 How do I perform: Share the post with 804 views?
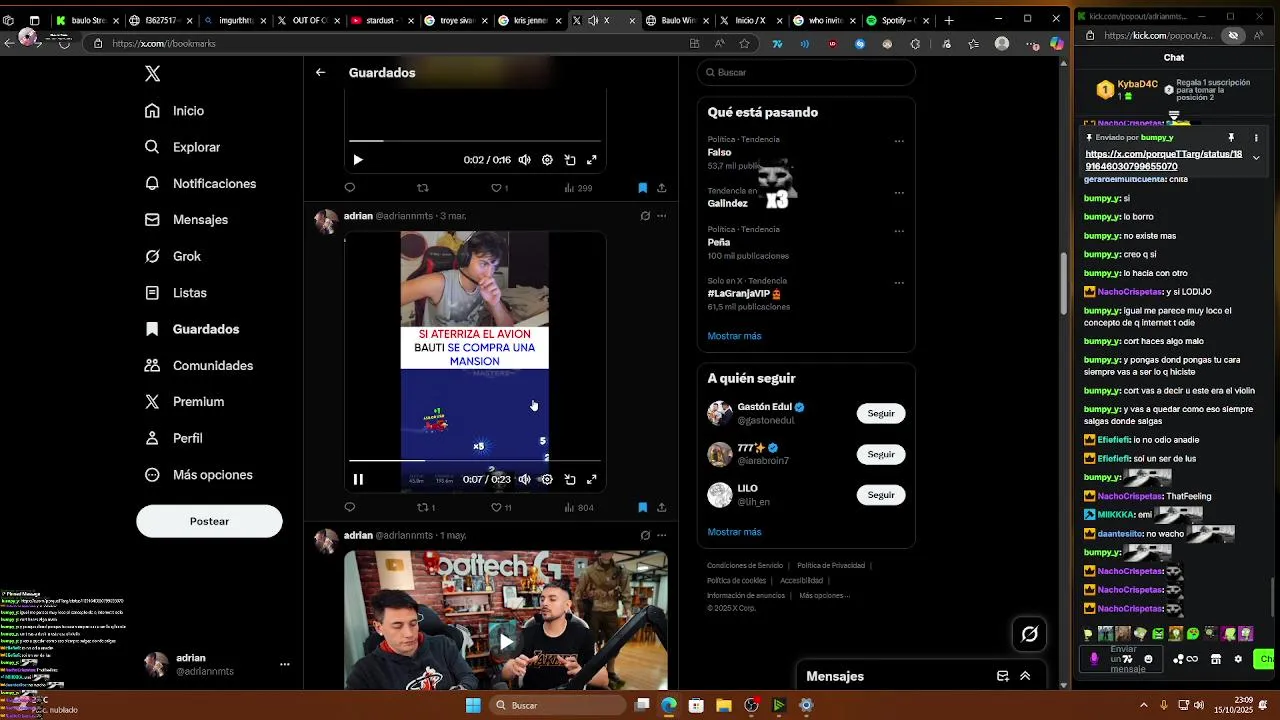661,507
